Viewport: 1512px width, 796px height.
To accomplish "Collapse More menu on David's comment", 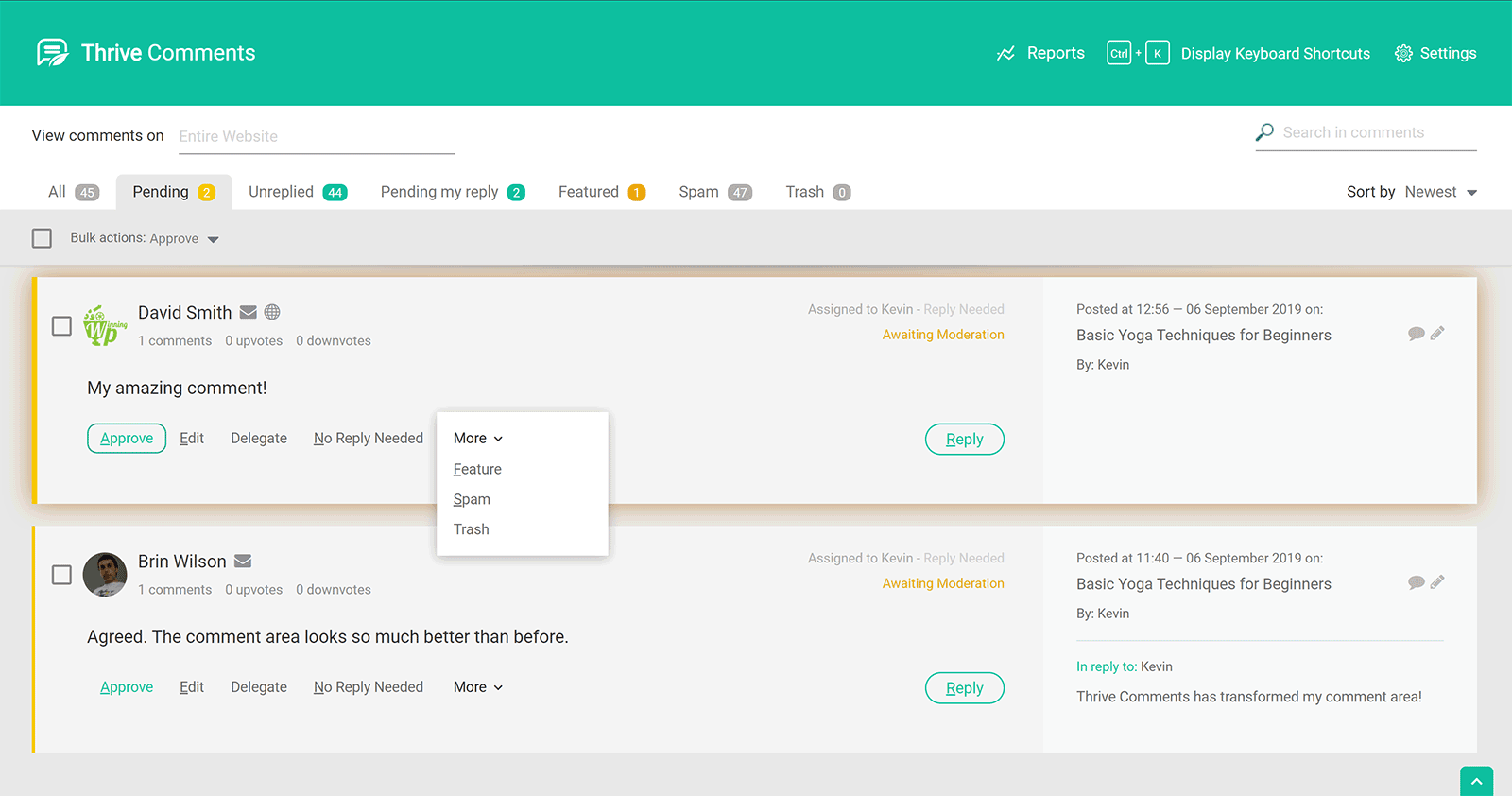I will pyautogui.click(x=478, y=439).
